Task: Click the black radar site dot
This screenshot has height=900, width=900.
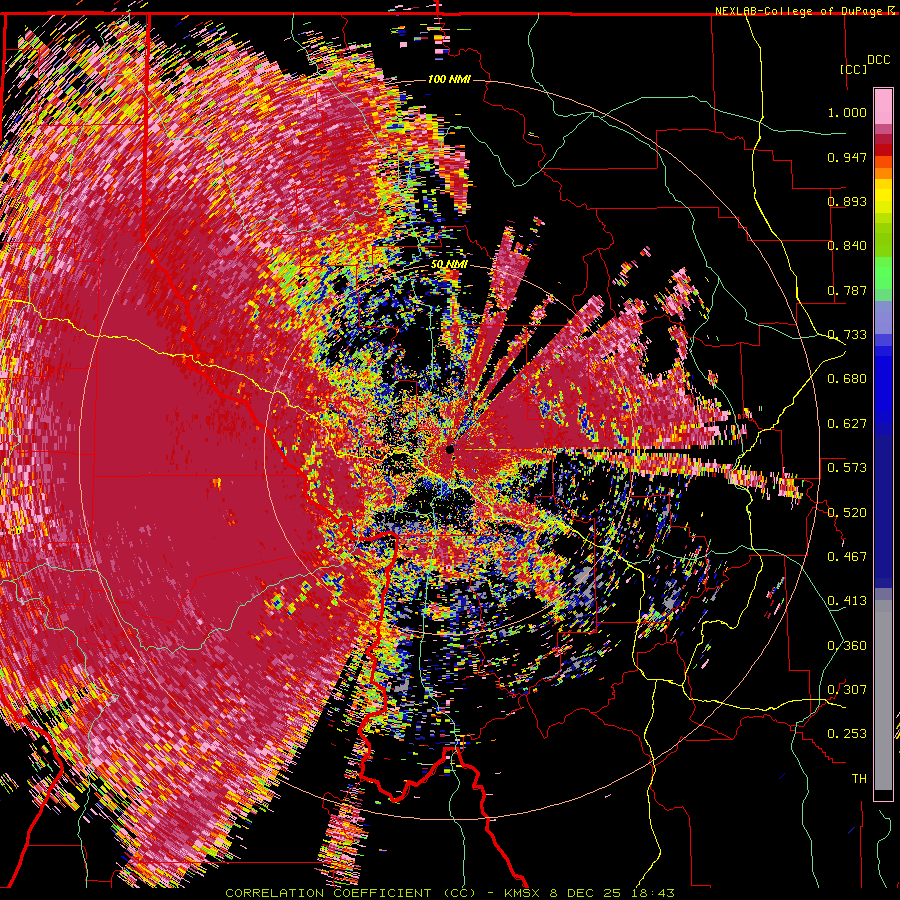Action: [x=450, y=449]
